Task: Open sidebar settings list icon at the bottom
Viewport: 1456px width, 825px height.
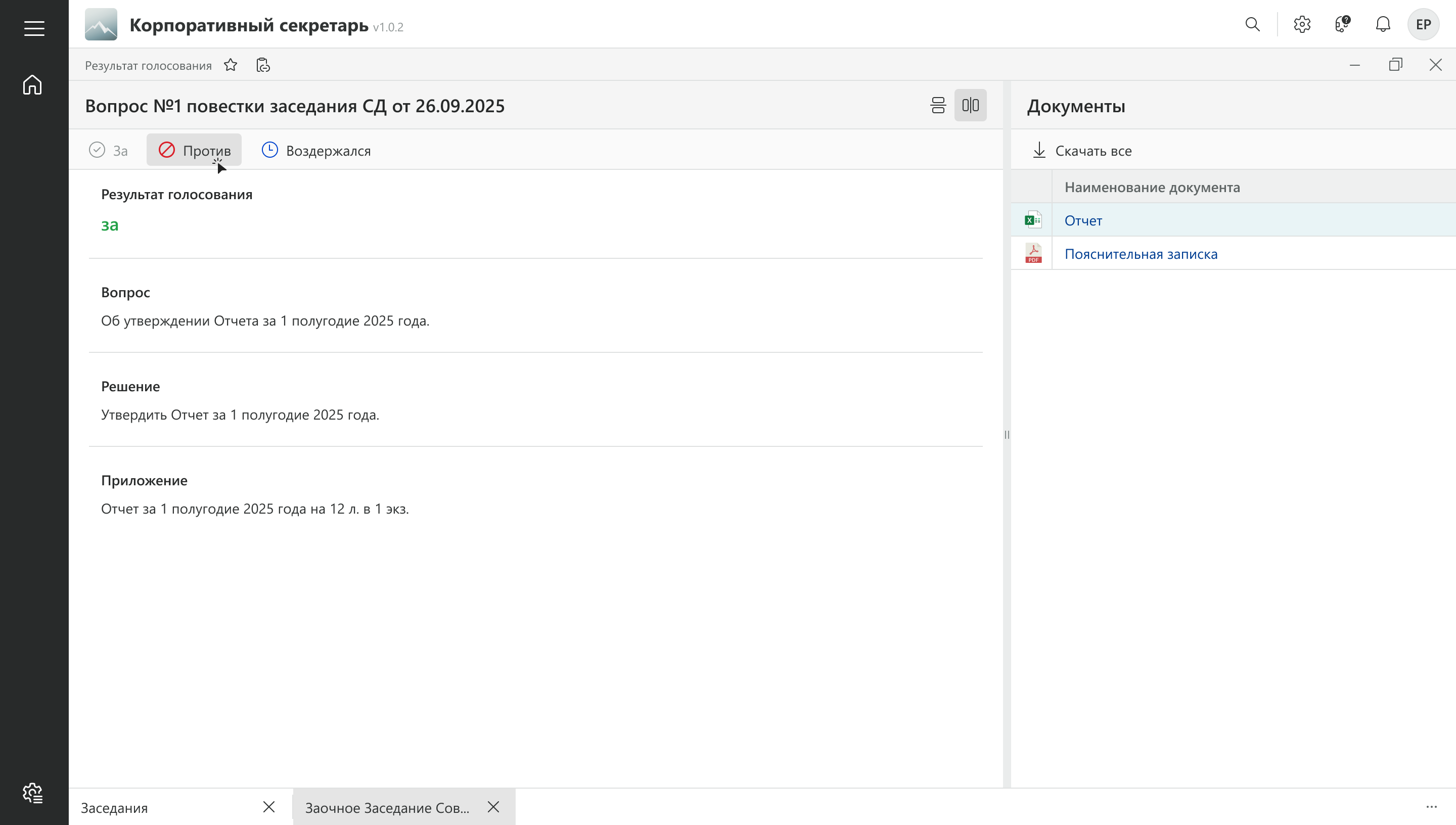Action: [32, 793]
